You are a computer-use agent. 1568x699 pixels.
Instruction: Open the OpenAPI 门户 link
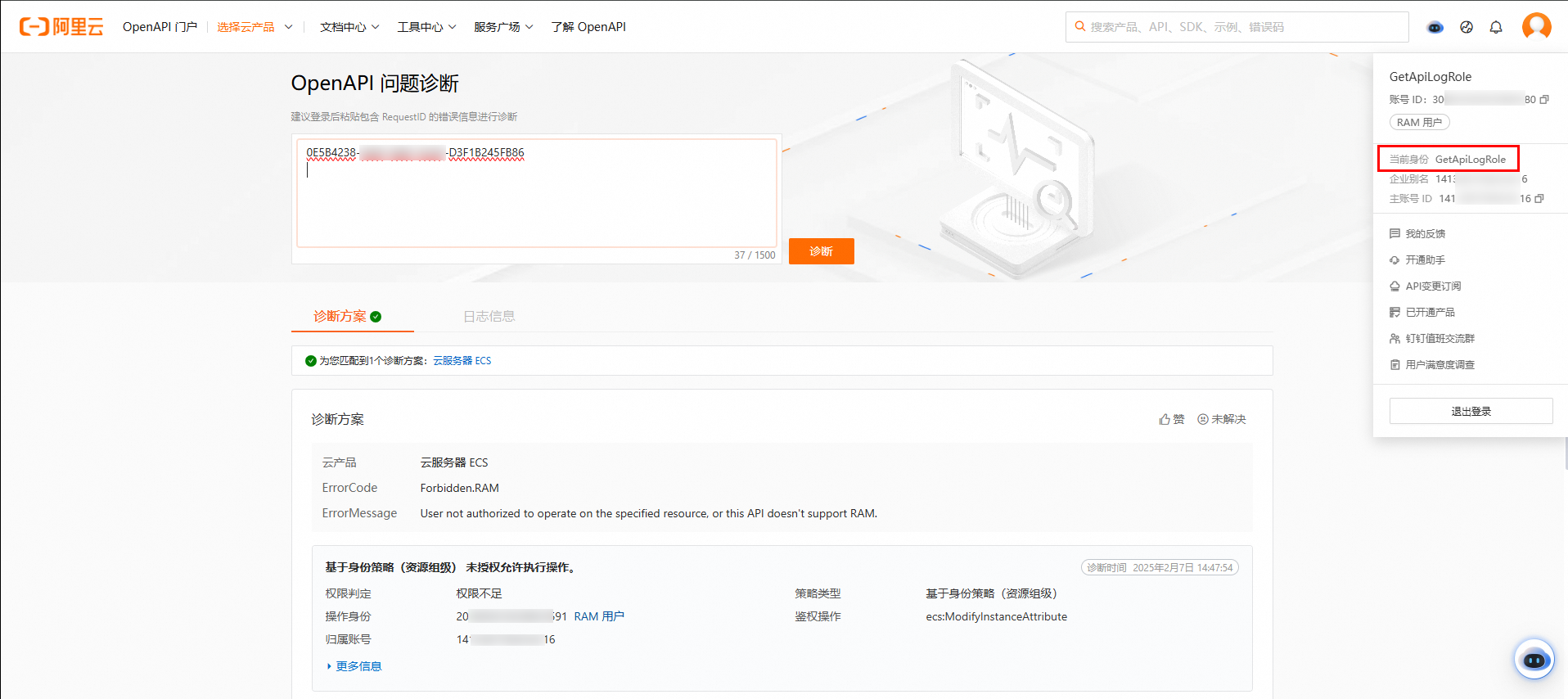(x=160, y=27)
